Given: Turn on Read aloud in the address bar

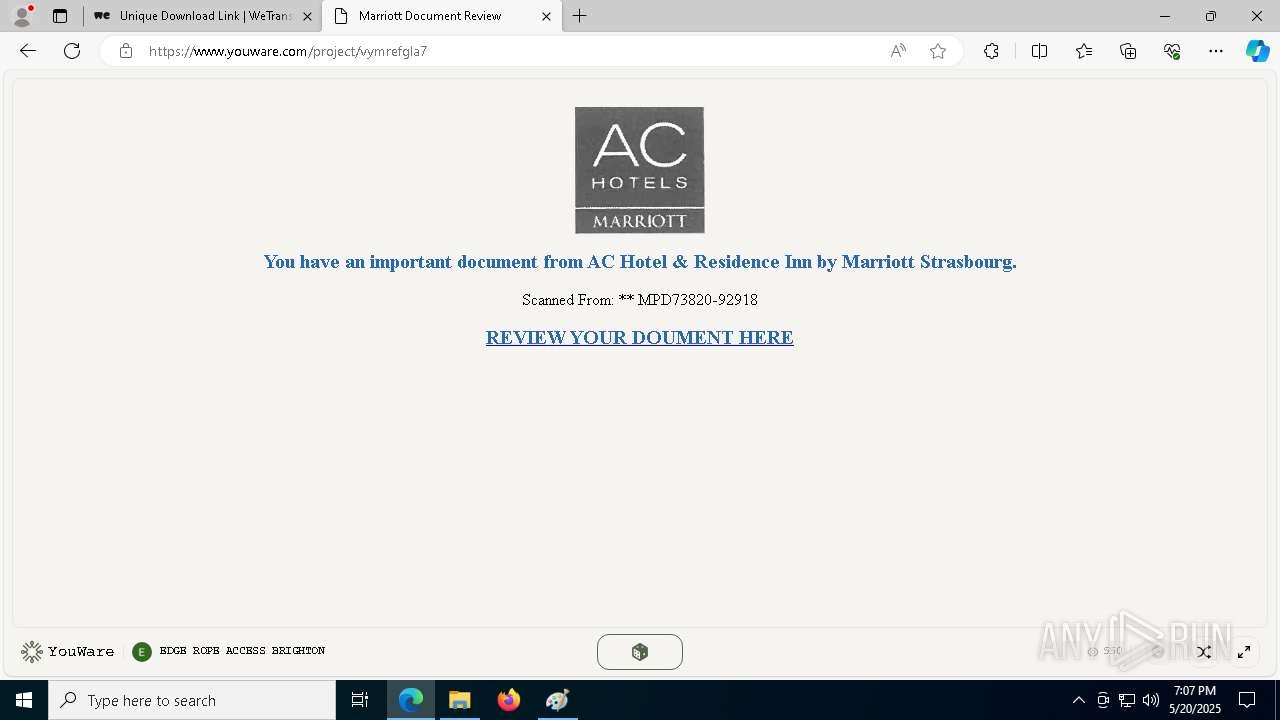Looking at the screenshot, I should (x=898, y=51).
